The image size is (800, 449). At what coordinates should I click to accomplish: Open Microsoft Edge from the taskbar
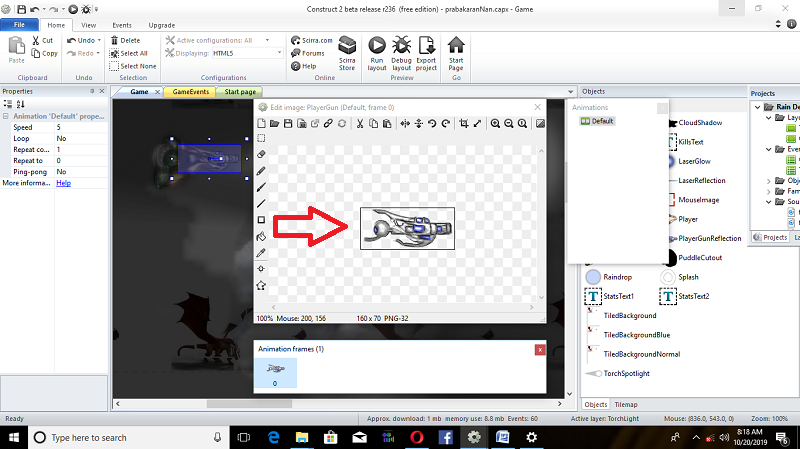click(274, 437)
